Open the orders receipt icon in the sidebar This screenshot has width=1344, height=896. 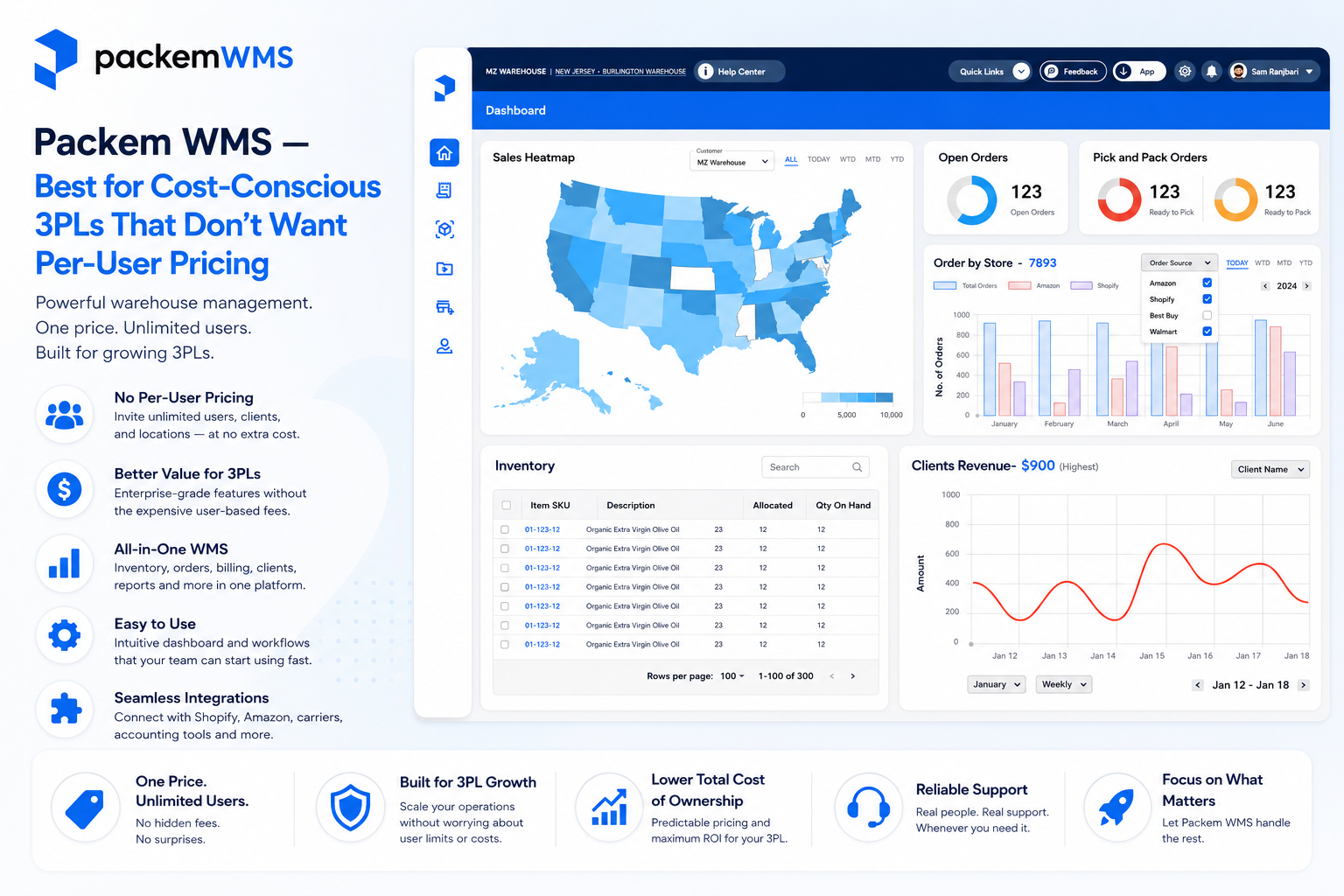pyautogui.click(x=444, y=191)
